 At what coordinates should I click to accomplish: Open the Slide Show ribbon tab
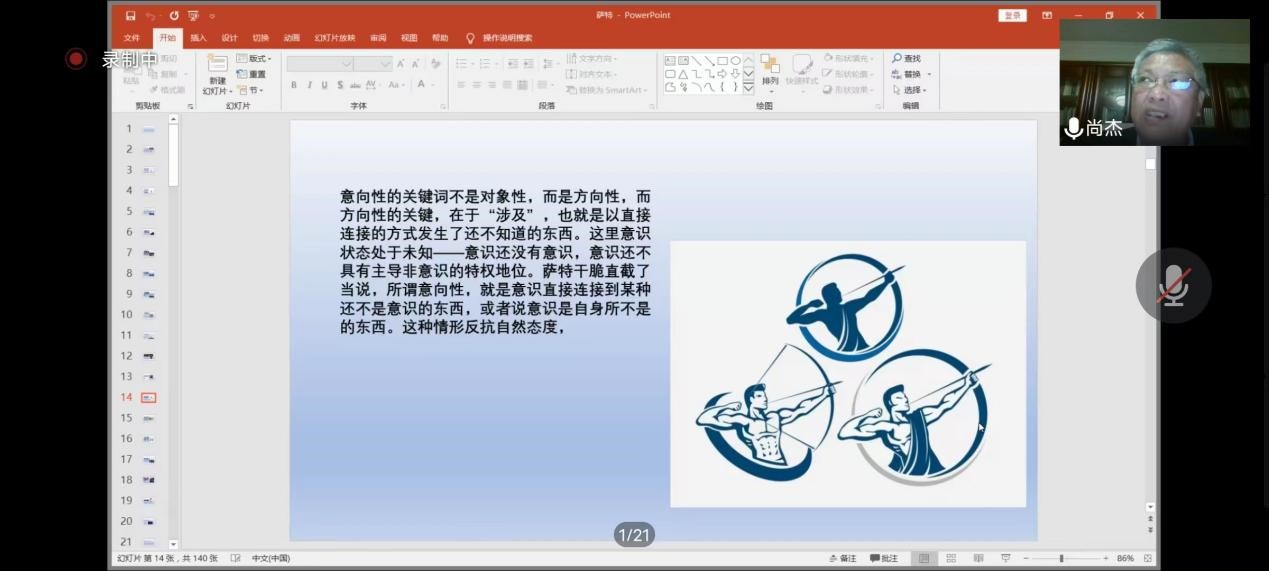coord(334,38)
